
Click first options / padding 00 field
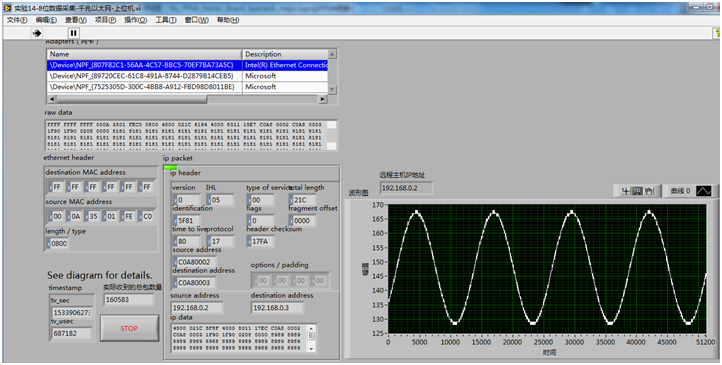[261, 280]
